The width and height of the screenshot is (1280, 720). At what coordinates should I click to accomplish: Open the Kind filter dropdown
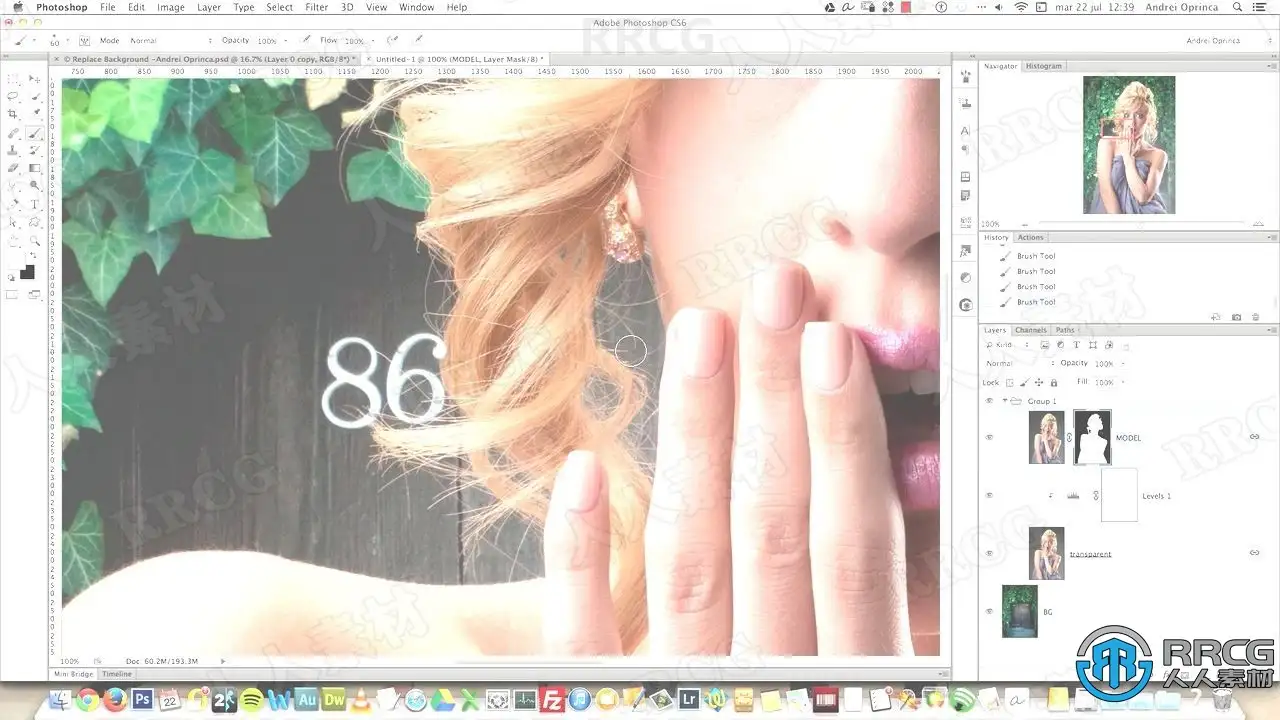(1009, 345)
